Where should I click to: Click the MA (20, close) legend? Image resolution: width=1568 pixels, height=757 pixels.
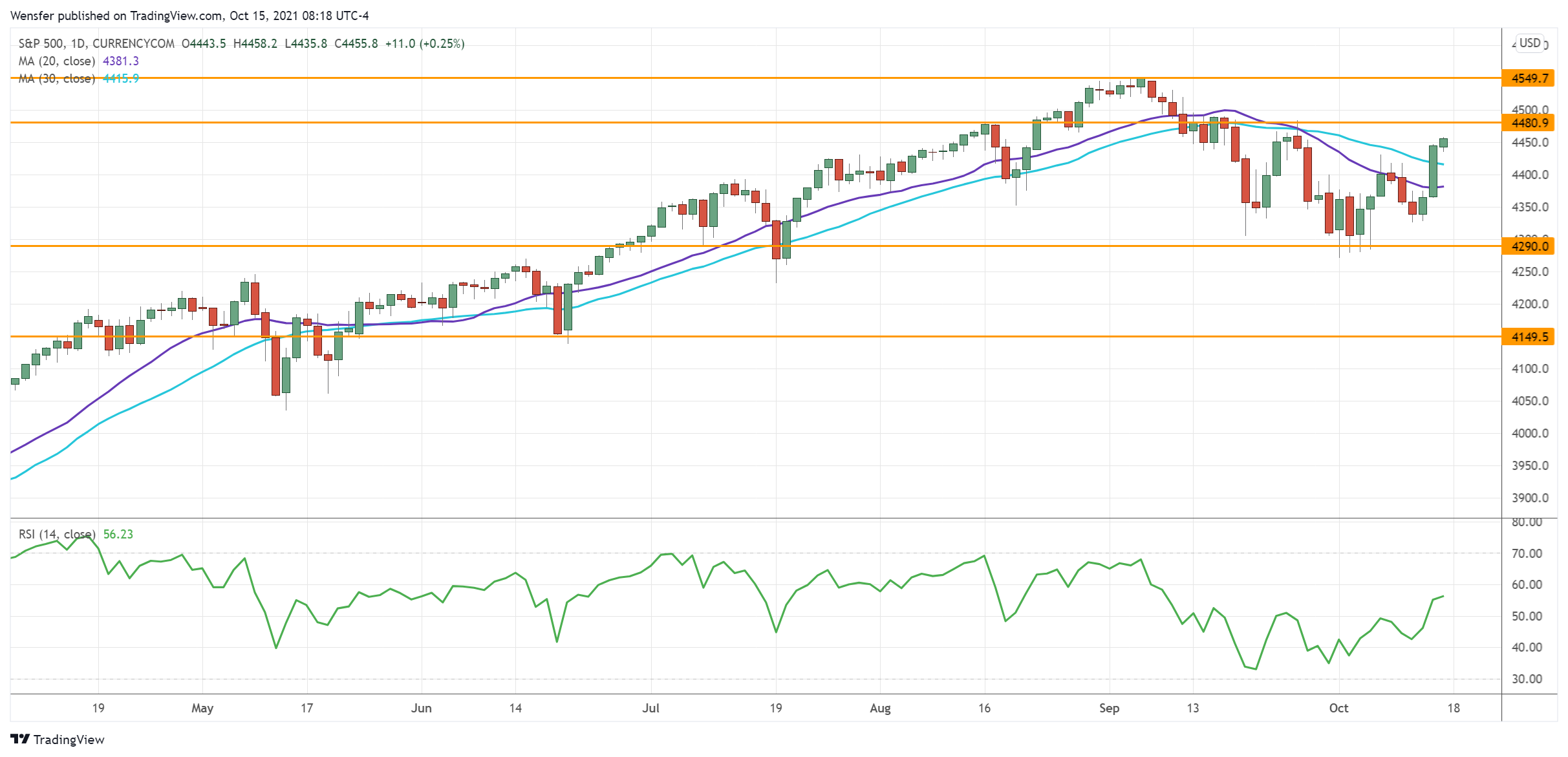(57, 61)
